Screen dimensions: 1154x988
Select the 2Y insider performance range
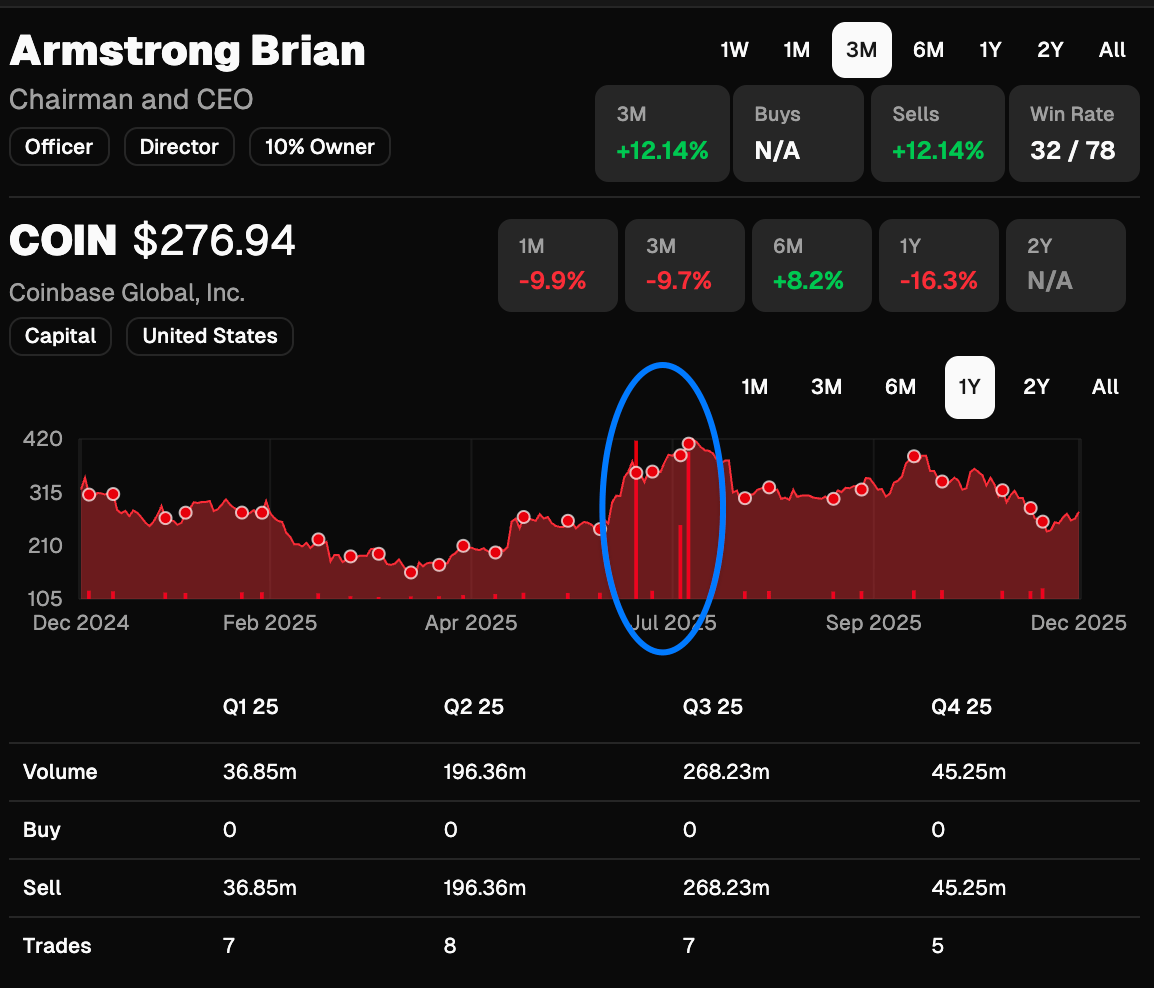click(1050, 50)
